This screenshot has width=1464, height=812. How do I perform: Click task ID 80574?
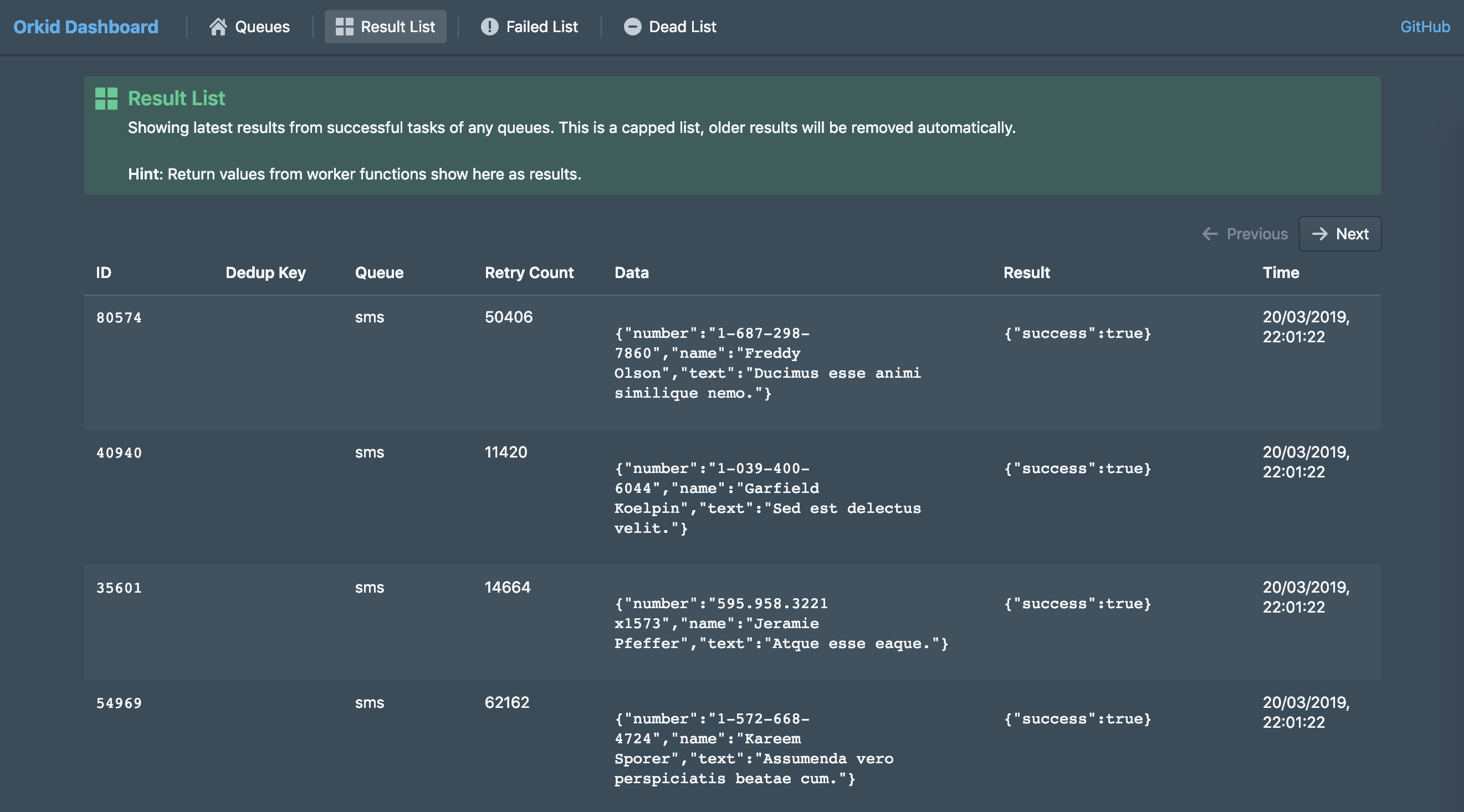pos(119,317)
